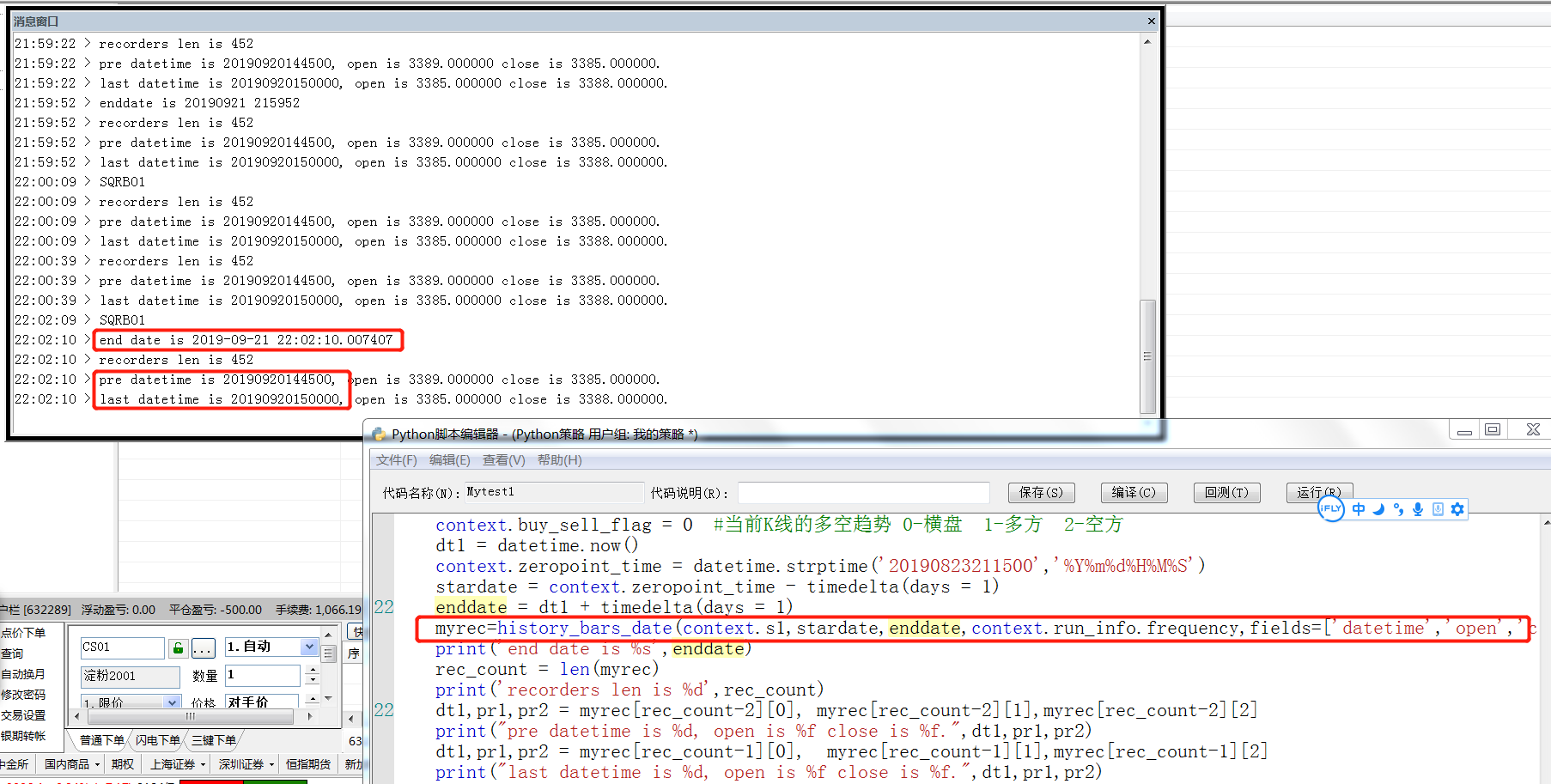Toggle iFLY punctuation mode icon
The image size is (1551, 784).
(x=1398, y=509)
